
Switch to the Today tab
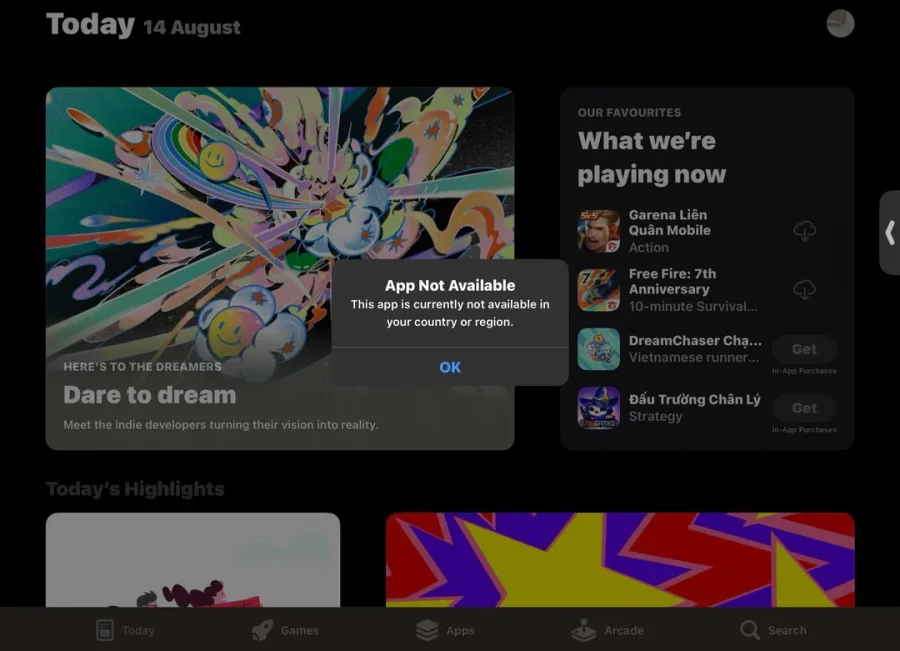(126, 630)
